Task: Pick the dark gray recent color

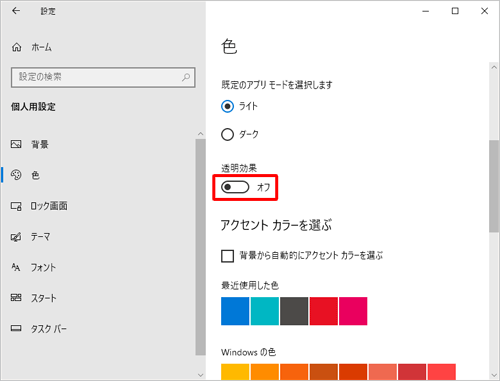Action: click(294, 311)
